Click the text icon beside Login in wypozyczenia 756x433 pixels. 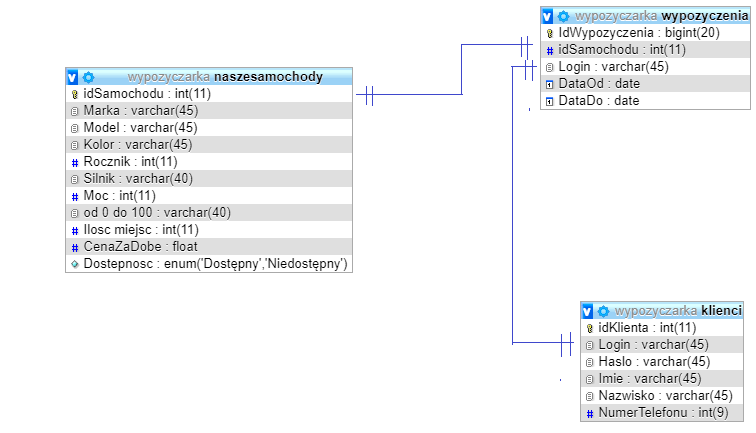(549, 68)
